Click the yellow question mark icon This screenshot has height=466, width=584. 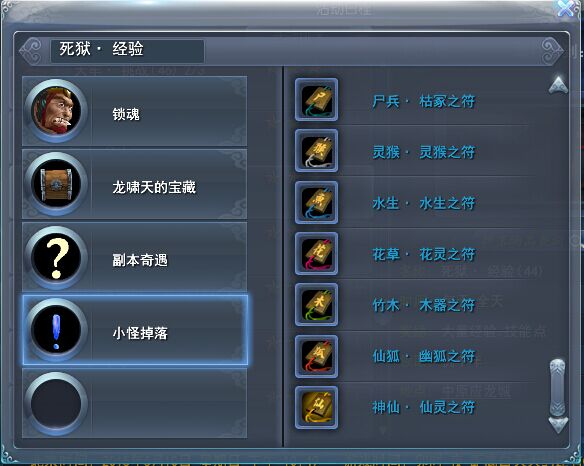pyautogui.click(x=56, y=258)
